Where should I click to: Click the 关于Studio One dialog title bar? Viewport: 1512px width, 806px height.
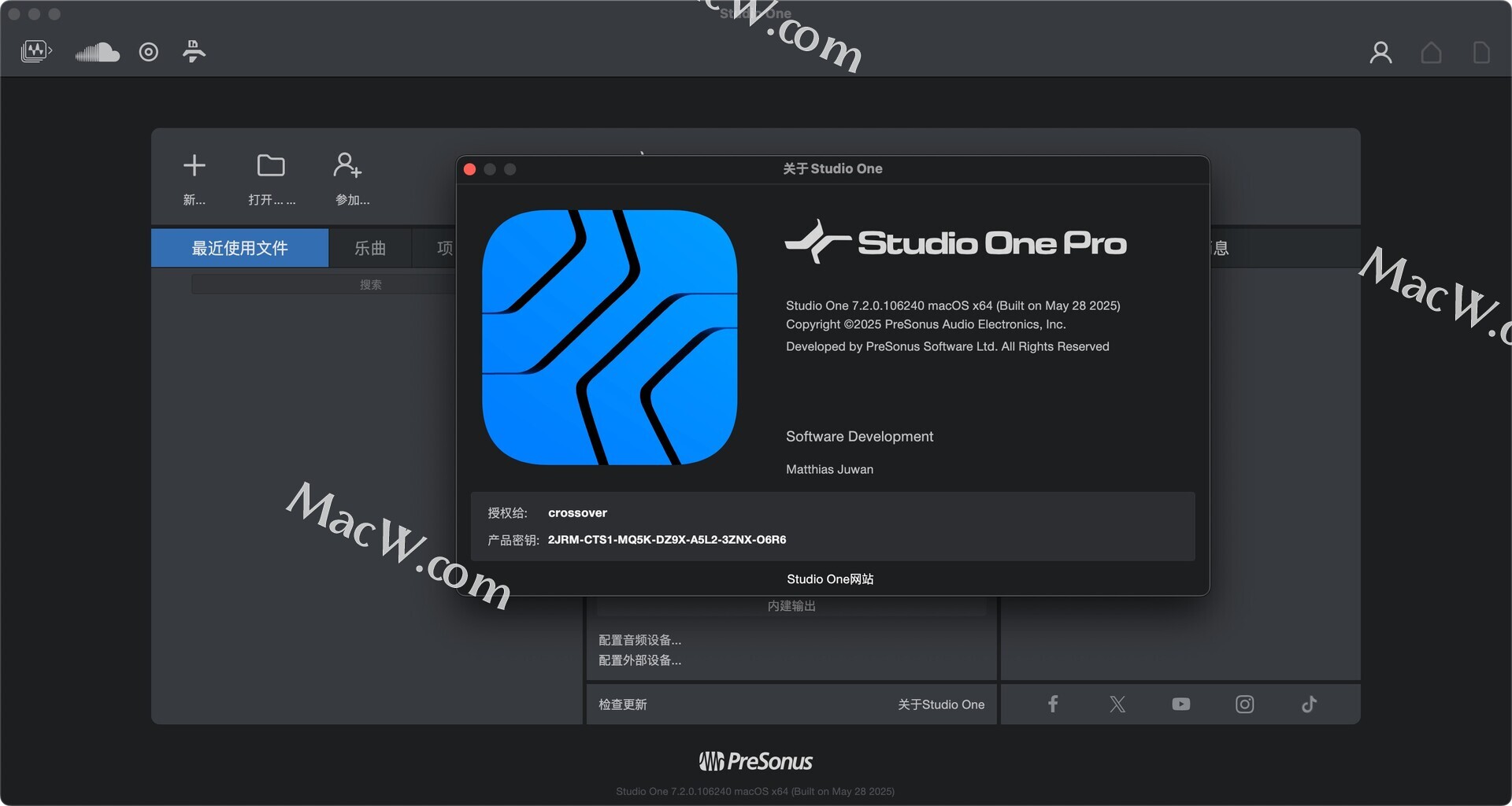click(x=832, y=169)
